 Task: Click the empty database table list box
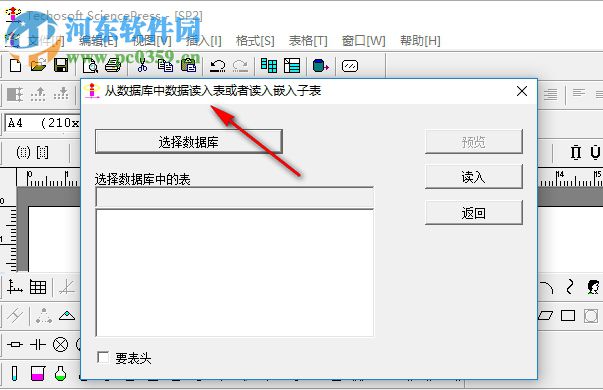click(235, 273)
